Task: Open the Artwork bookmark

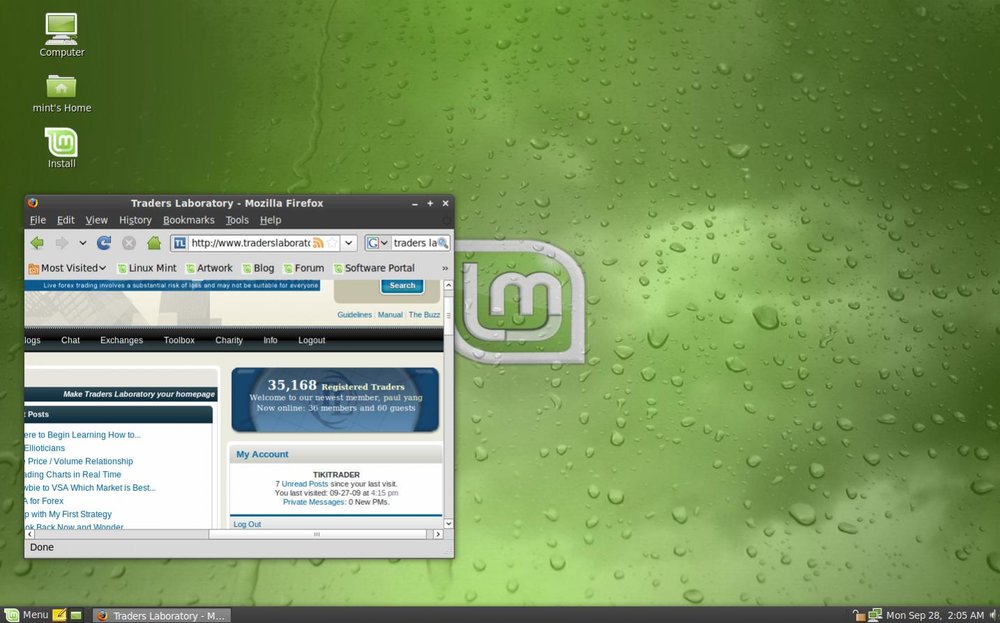Action: tap(209, 268)
